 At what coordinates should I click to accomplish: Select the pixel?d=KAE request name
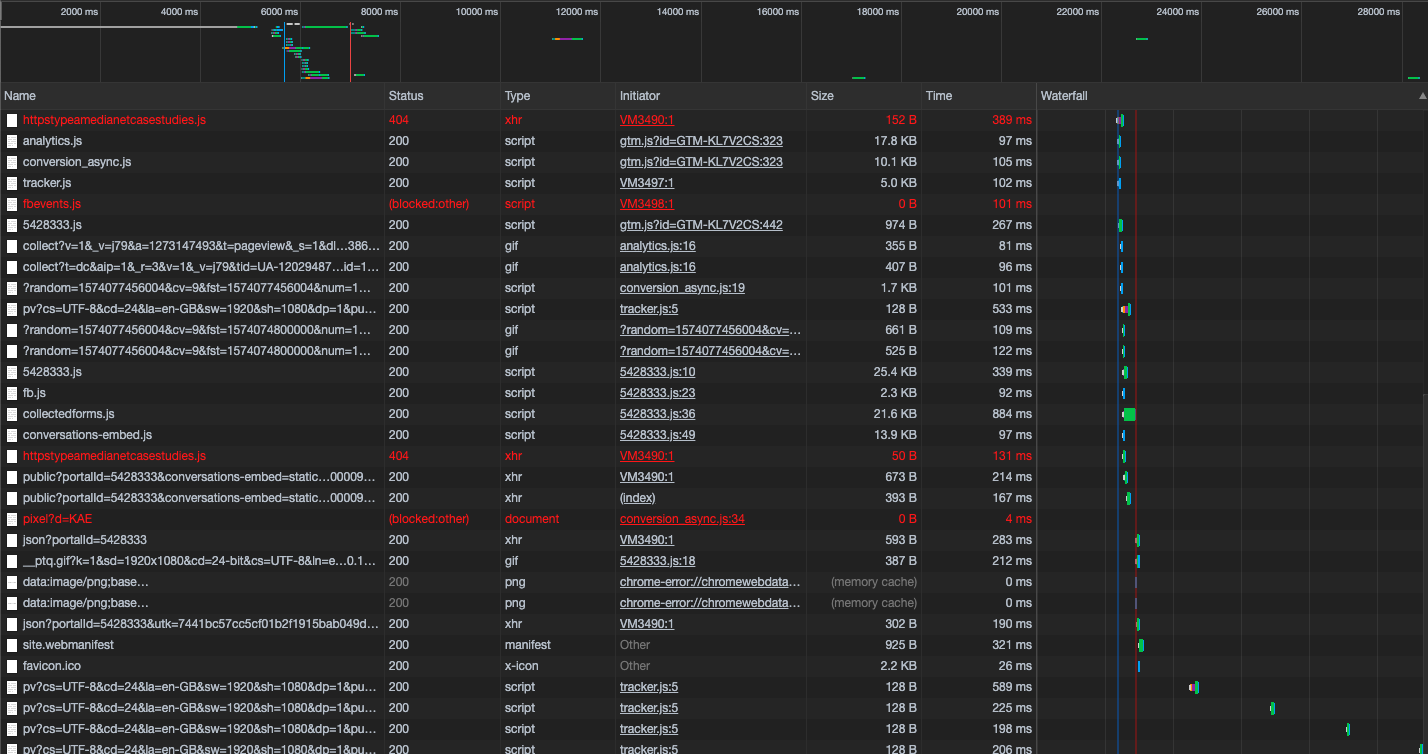pos(57,519)
